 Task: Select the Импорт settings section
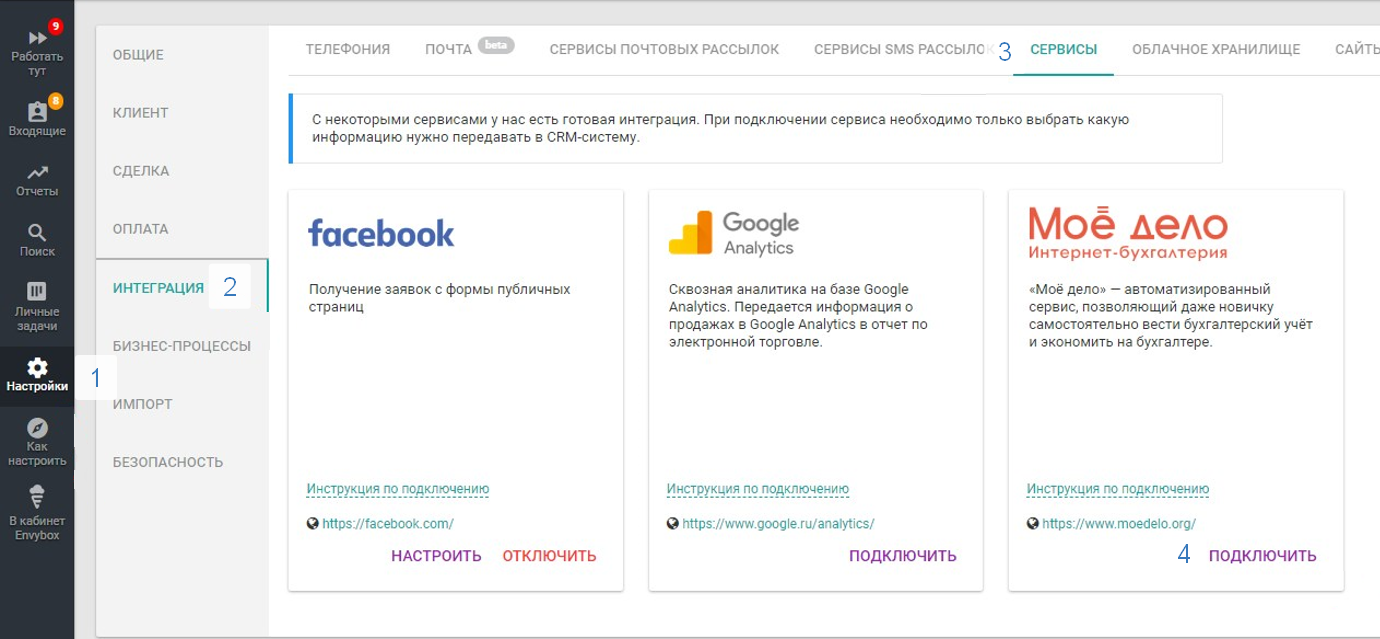[143, 404]
